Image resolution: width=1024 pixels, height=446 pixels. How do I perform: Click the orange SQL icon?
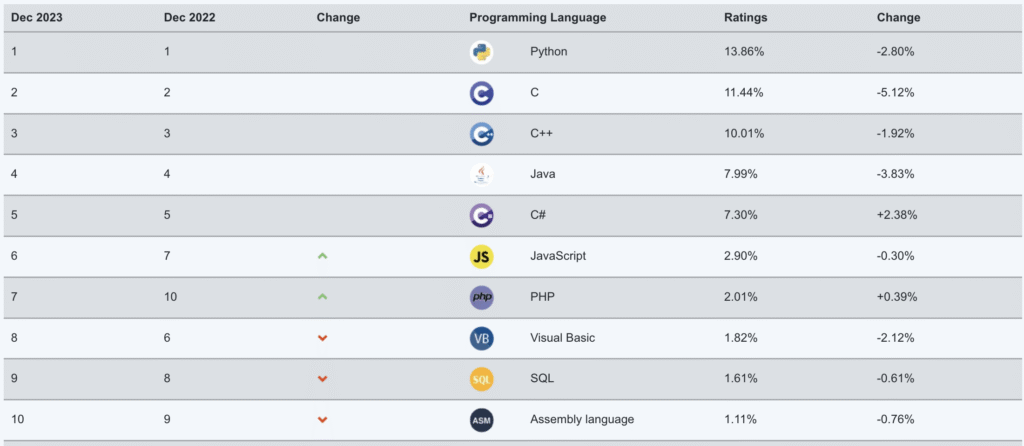coord(482,379)
